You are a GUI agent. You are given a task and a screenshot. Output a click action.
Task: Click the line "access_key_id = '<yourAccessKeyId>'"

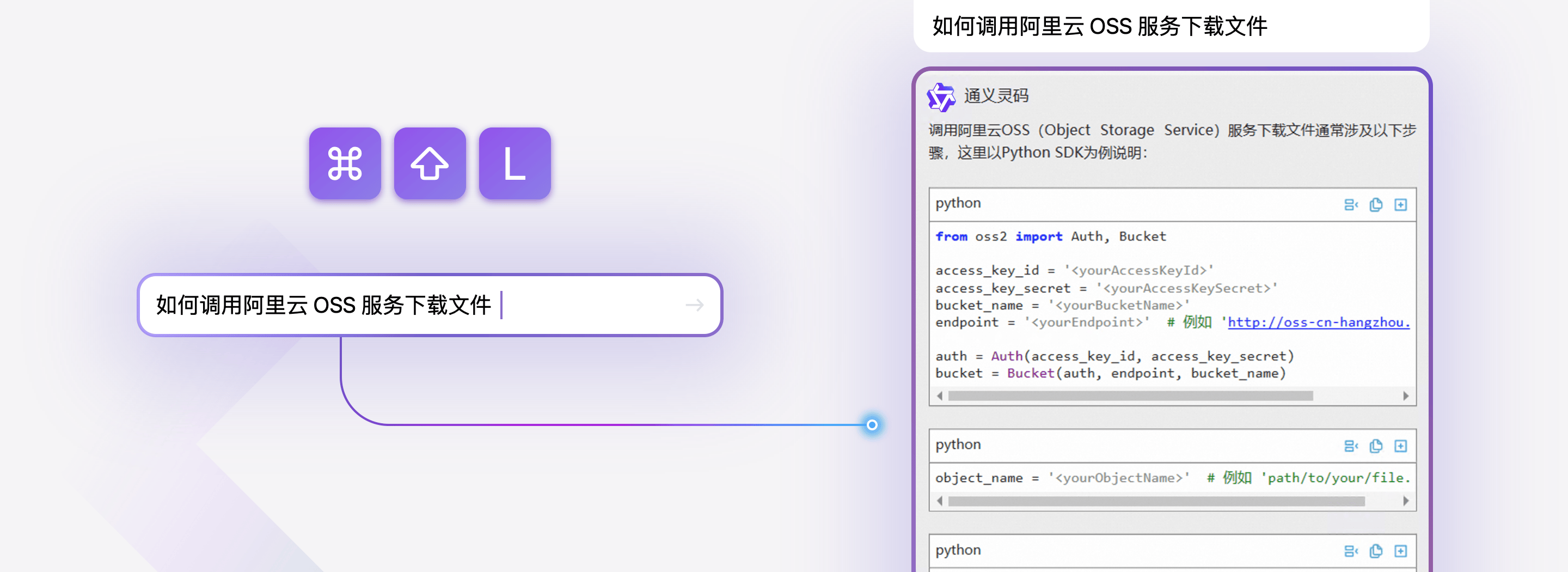(1074, 270)
